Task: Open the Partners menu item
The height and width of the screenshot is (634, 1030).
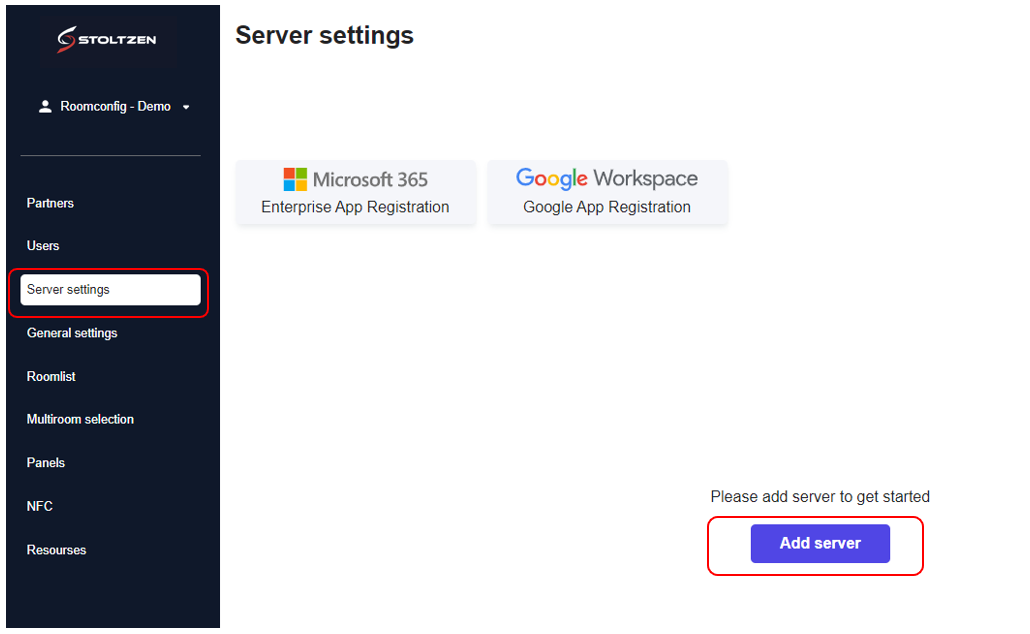Action: pyautogui.click(x=50, y=203)
